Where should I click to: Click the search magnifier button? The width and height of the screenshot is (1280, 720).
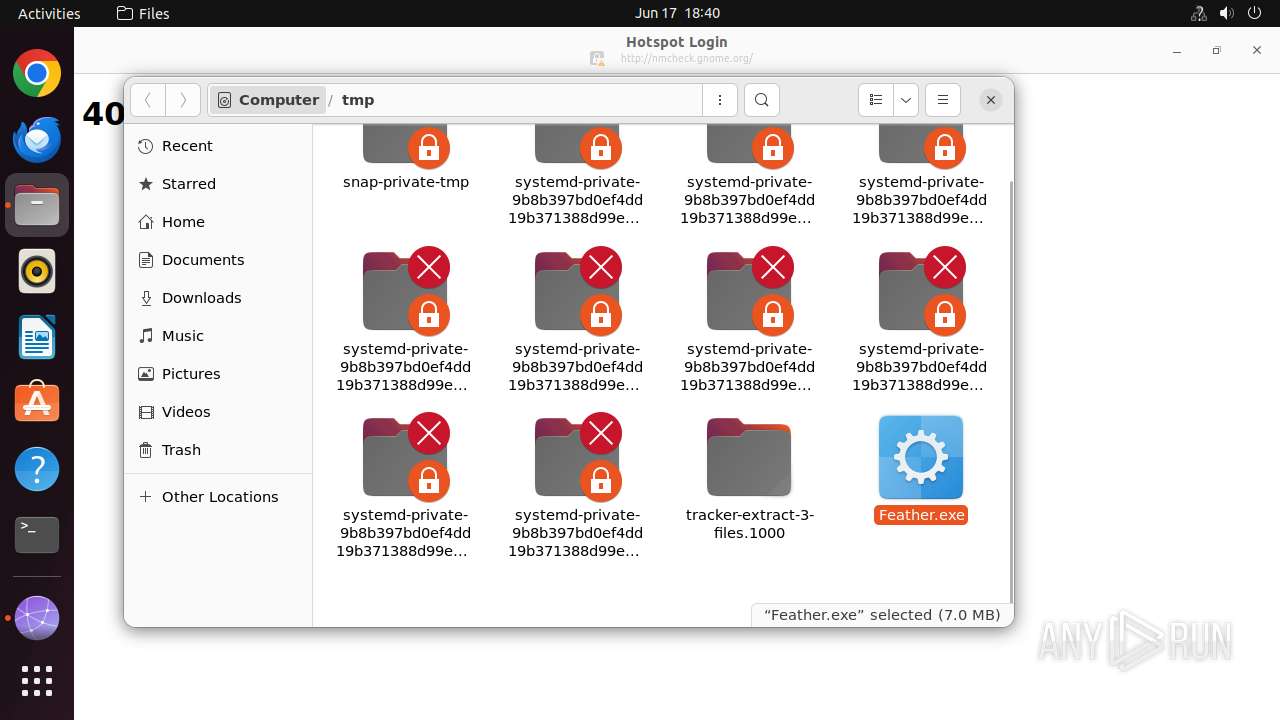[x=762, y=100]
